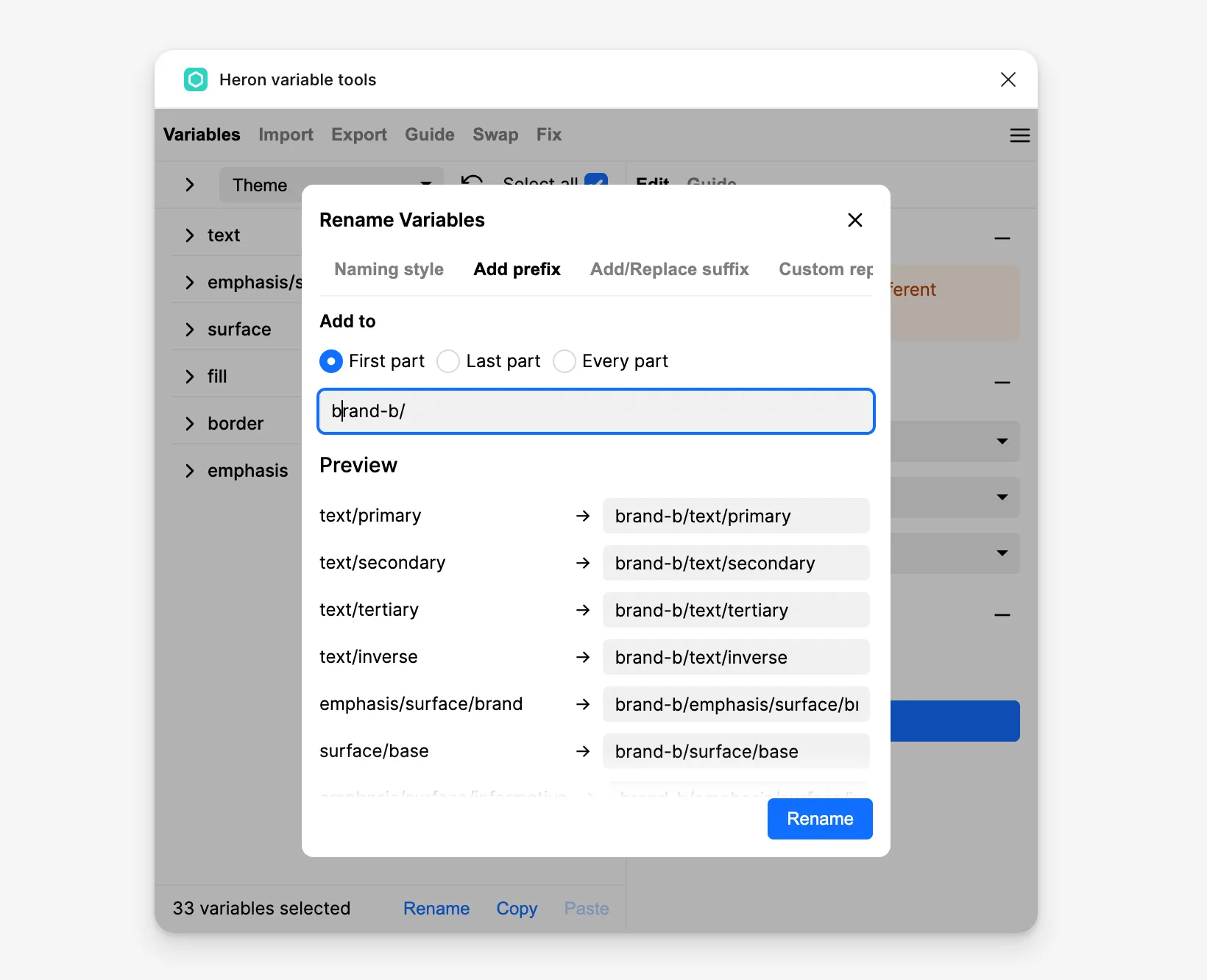Click the Copy link in footer
Screen dimensions: 1207x980
(x=517, y=909)
